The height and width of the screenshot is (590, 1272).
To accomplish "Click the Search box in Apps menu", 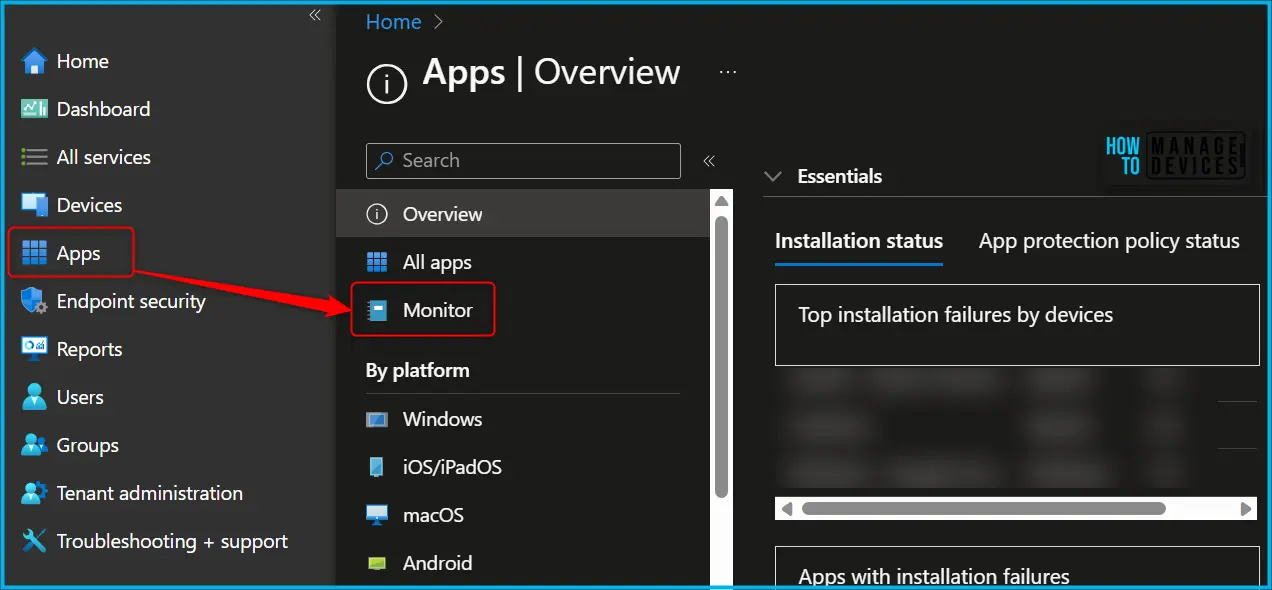I will coord(523,161).
